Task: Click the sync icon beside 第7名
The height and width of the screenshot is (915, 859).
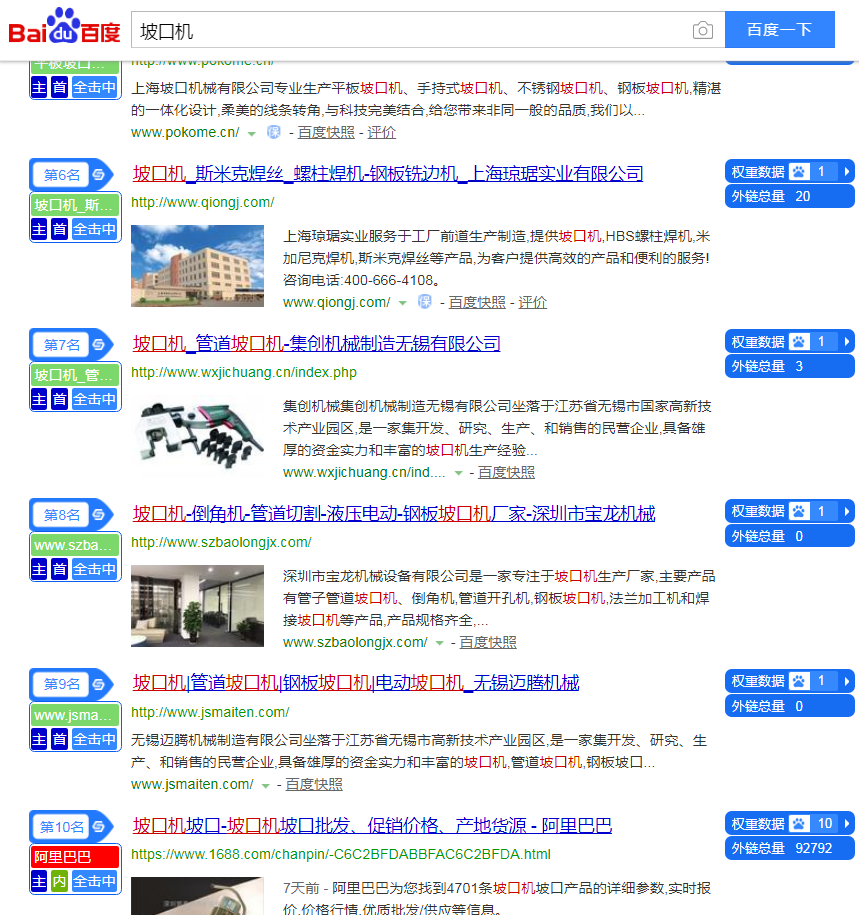Action: click(99, 344)
